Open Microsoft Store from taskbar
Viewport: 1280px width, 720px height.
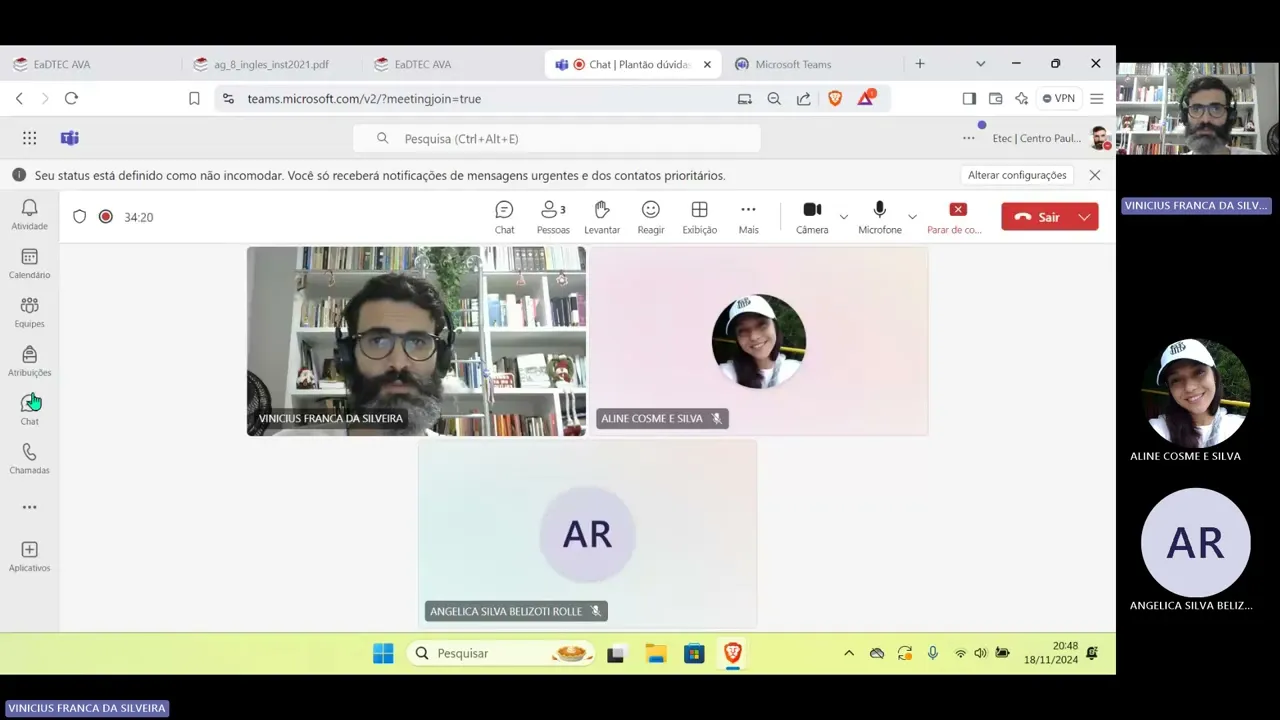click(x=694, y=653)
